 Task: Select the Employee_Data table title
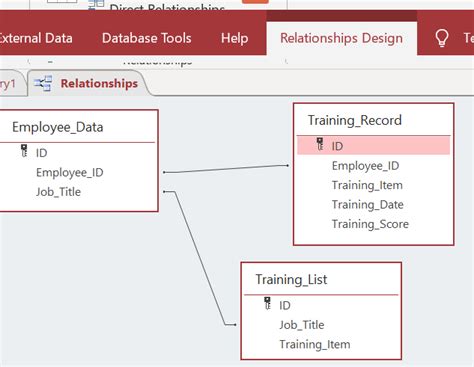click(x=58, y=127)
